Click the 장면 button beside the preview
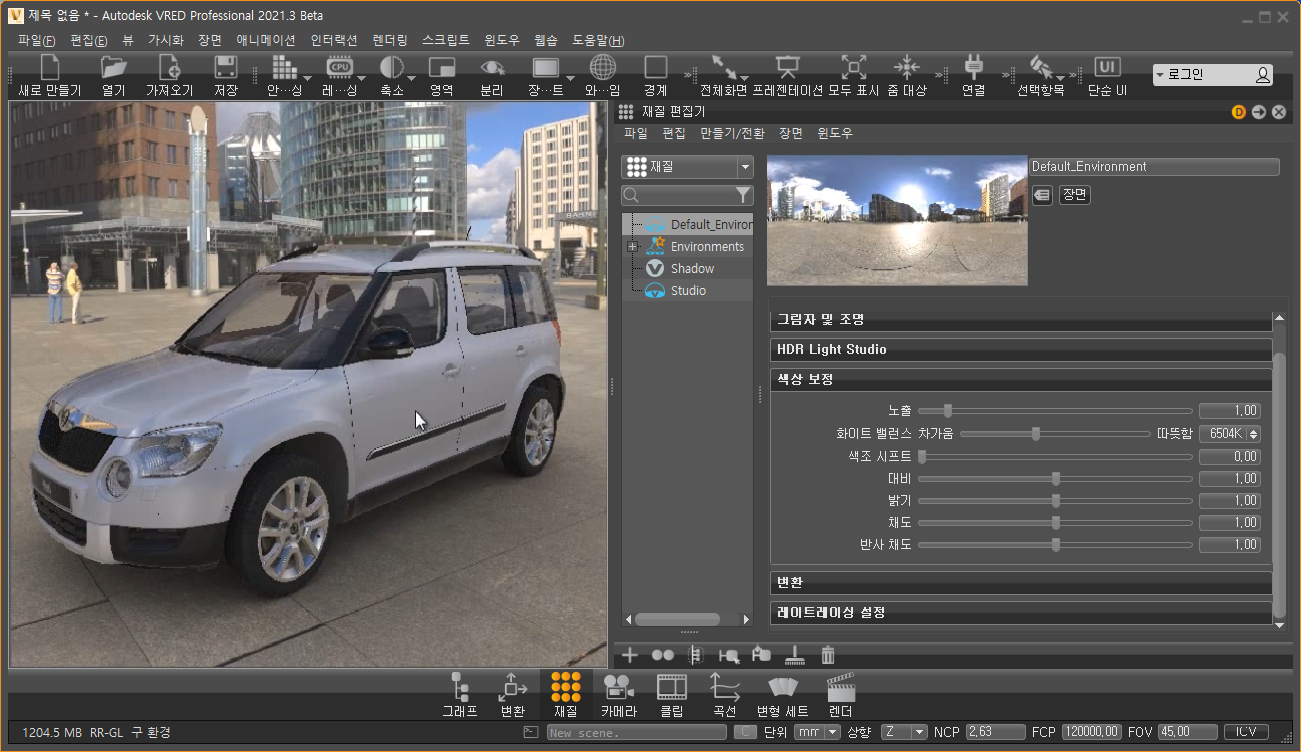The height and width of the screenshot is (752, 1301). (x=1074, y=195)
